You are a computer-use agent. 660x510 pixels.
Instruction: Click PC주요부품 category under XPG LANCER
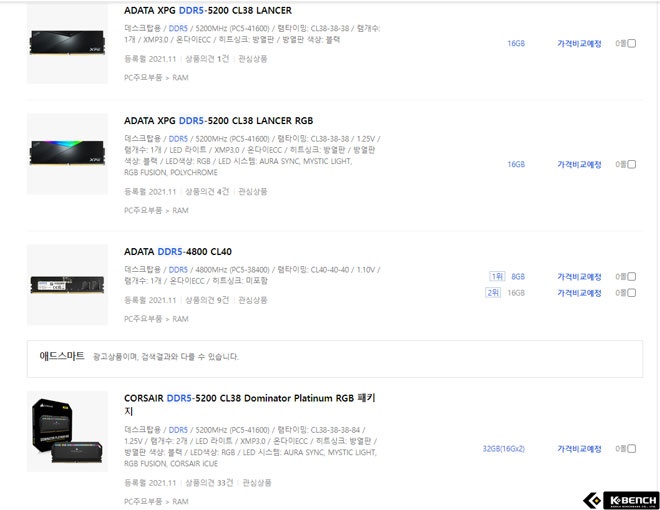pyautogui.click(x=143, y=78)
